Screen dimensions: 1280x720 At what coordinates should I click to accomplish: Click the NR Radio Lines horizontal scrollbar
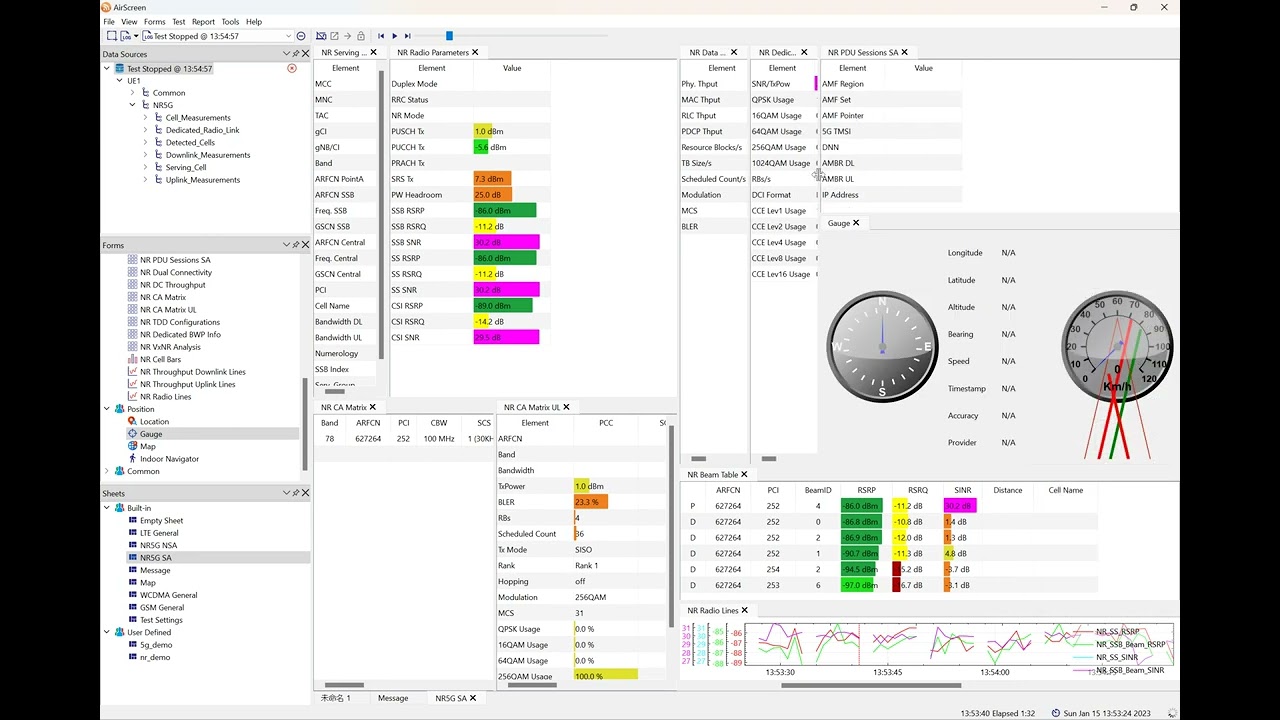(870, 686)
